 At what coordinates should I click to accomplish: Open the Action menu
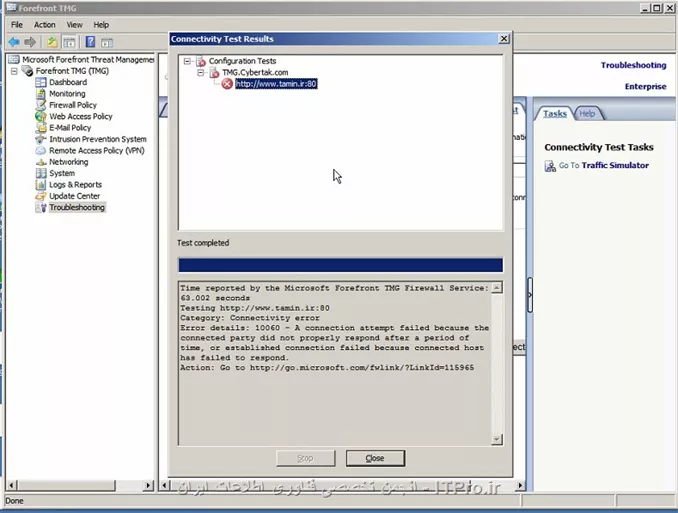click(x=45, y=25)
